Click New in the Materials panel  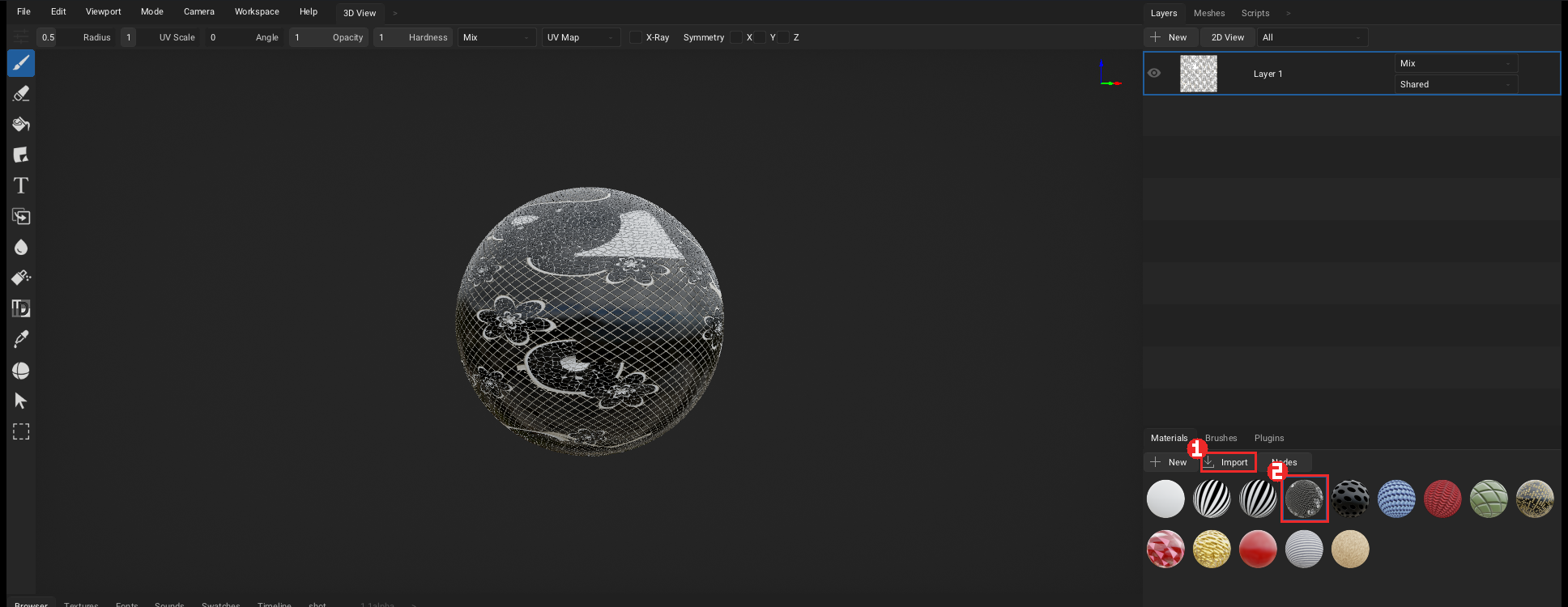(x=1169, y=462)
